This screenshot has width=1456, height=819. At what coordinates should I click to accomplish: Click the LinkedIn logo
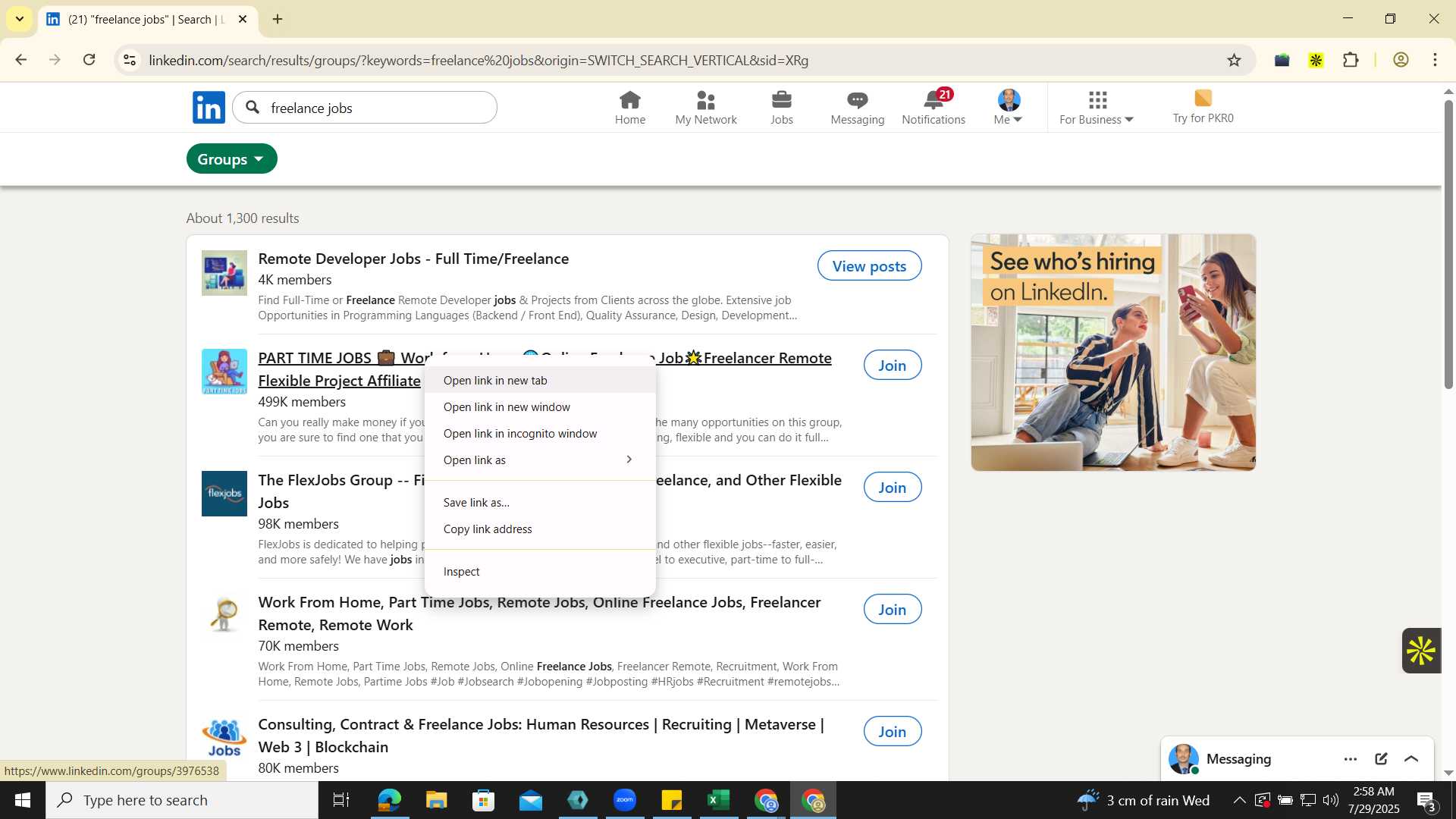tap(209, 108)
